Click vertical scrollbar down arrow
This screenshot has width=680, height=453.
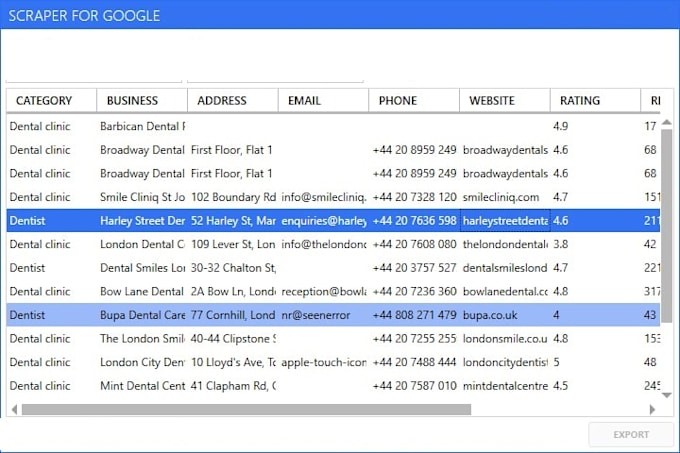(667, 395)
